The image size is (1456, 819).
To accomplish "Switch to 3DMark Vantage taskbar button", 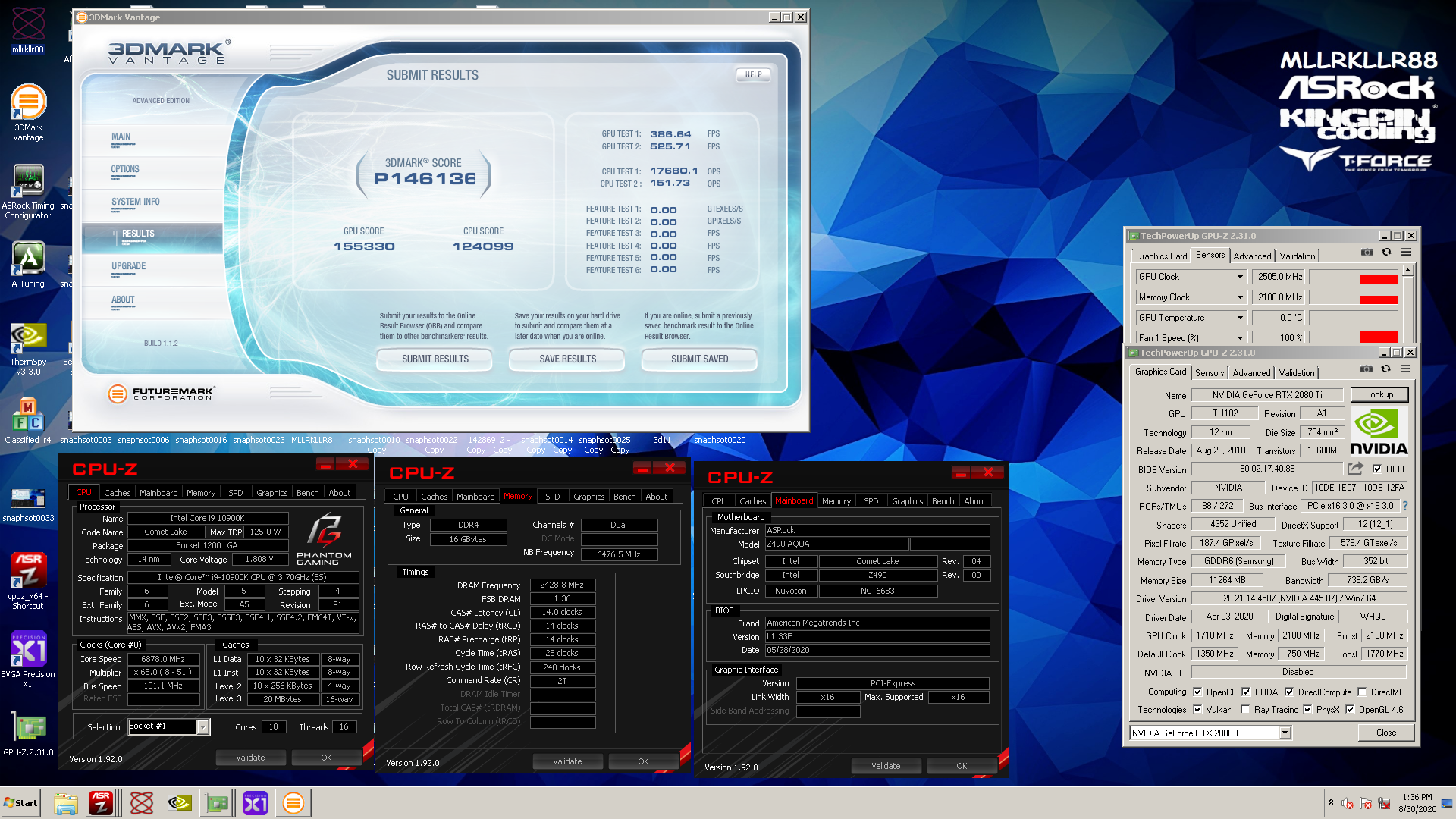I will 293,803.
